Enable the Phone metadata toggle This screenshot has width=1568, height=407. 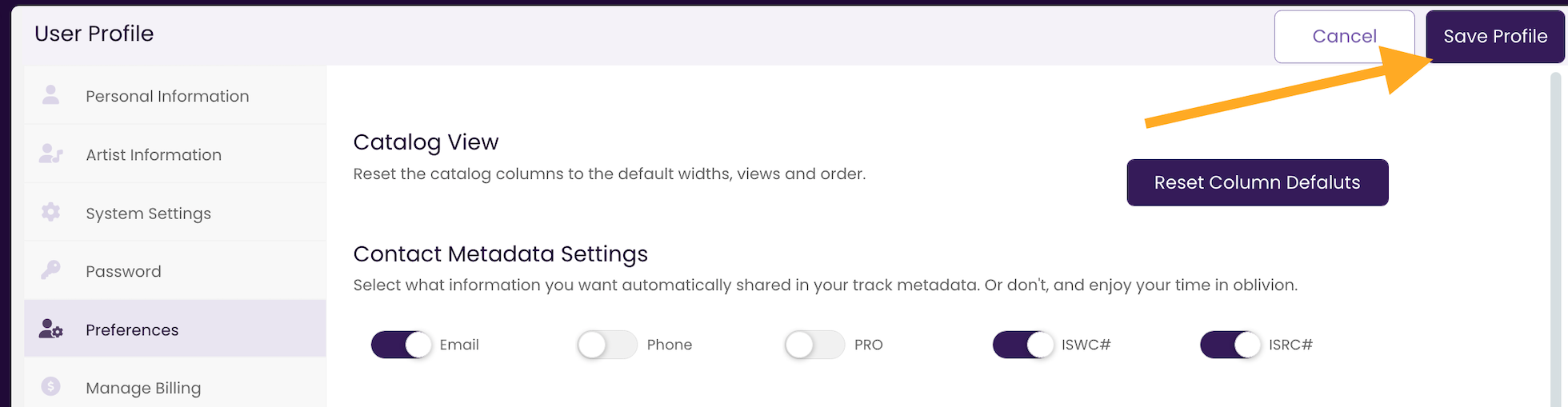click(607, 345)
